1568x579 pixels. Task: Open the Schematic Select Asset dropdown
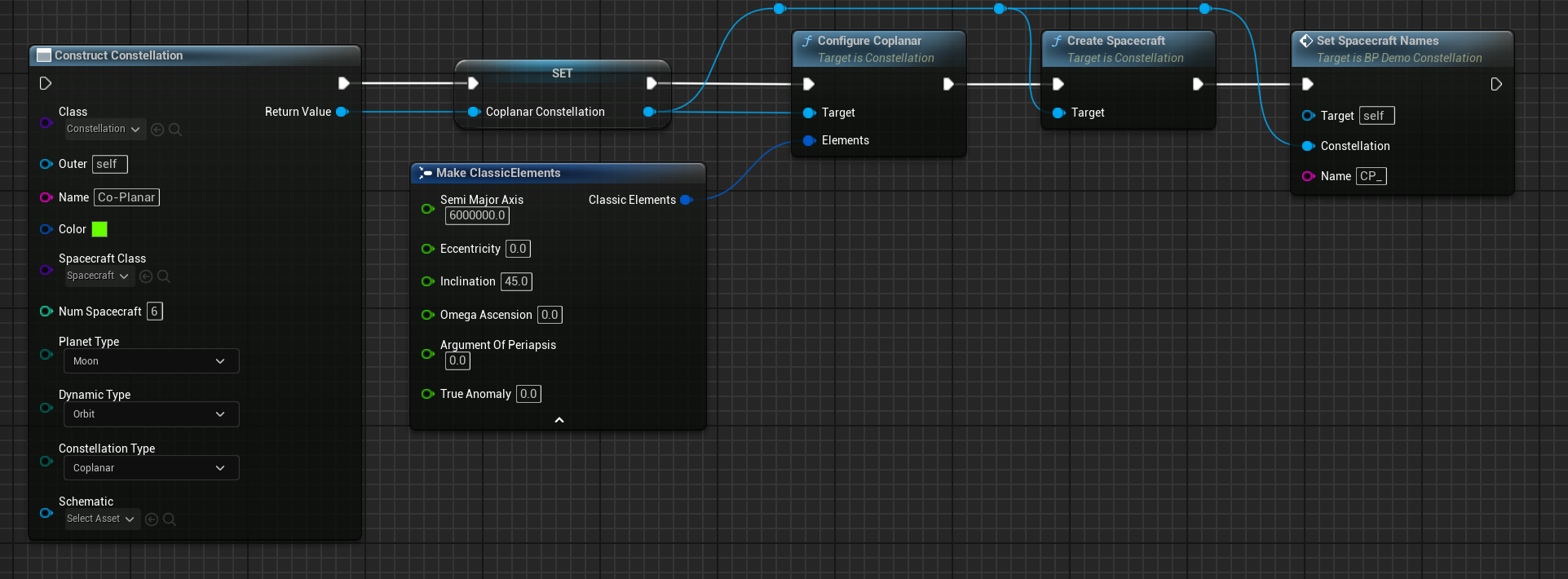point(101,519)
